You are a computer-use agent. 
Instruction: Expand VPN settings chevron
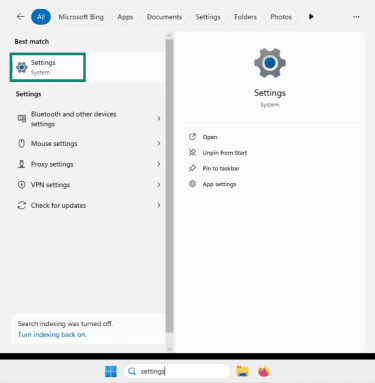click(x=159, y=185)
